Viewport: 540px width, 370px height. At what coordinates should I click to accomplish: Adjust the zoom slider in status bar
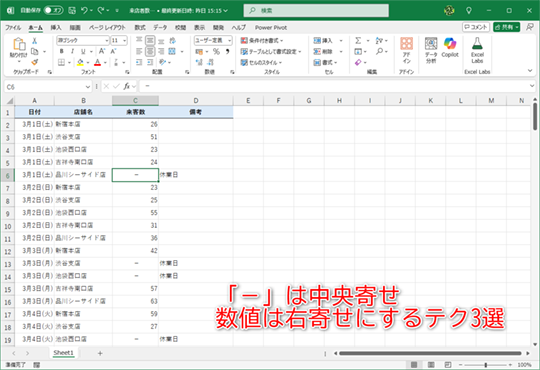tap(486, 364)
